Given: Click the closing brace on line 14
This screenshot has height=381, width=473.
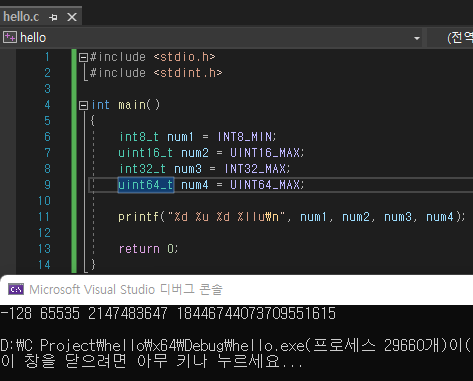Looking at the screenshot, I should coord(93,265).
